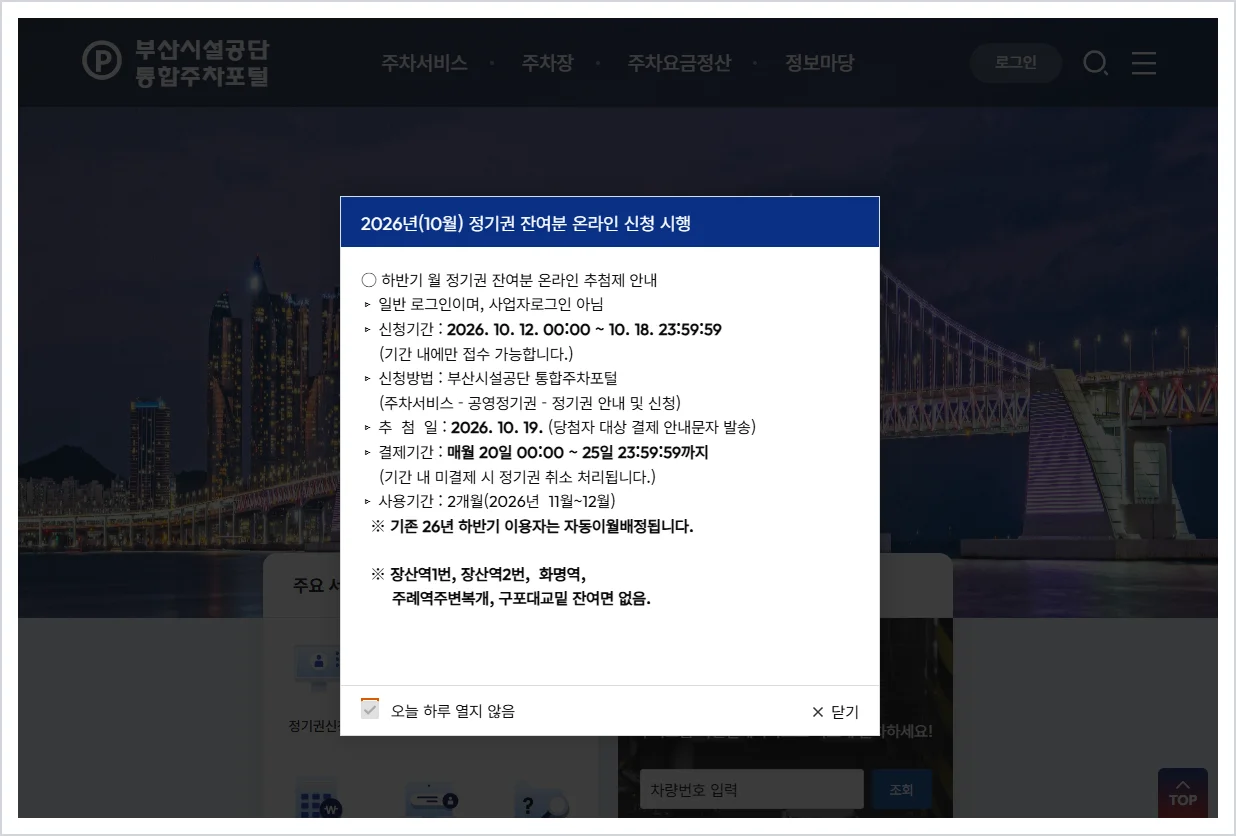Open the 정보마당 menu
The width and height of the screenshot is (1236, 836).
click(819, 63)
